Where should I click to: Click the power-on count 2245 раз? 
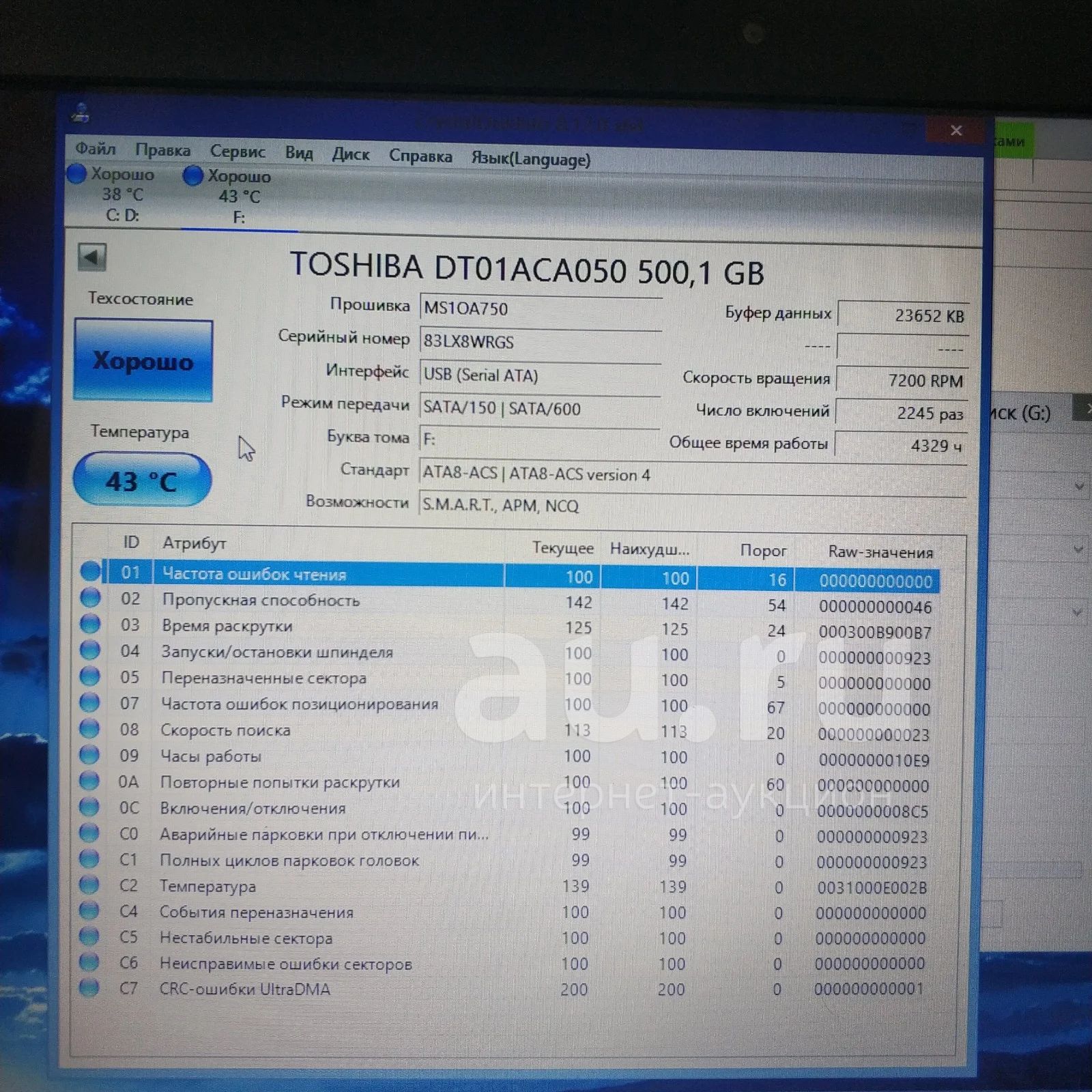(902, 413)
